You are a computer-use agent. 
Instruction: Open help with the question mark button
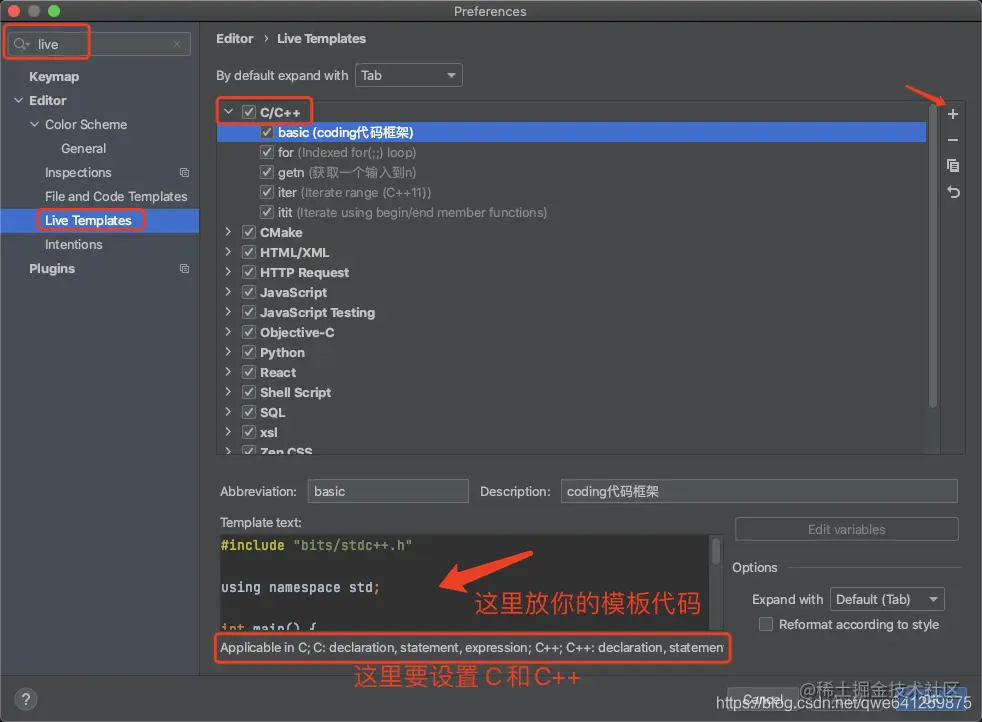tap(26, 699)
